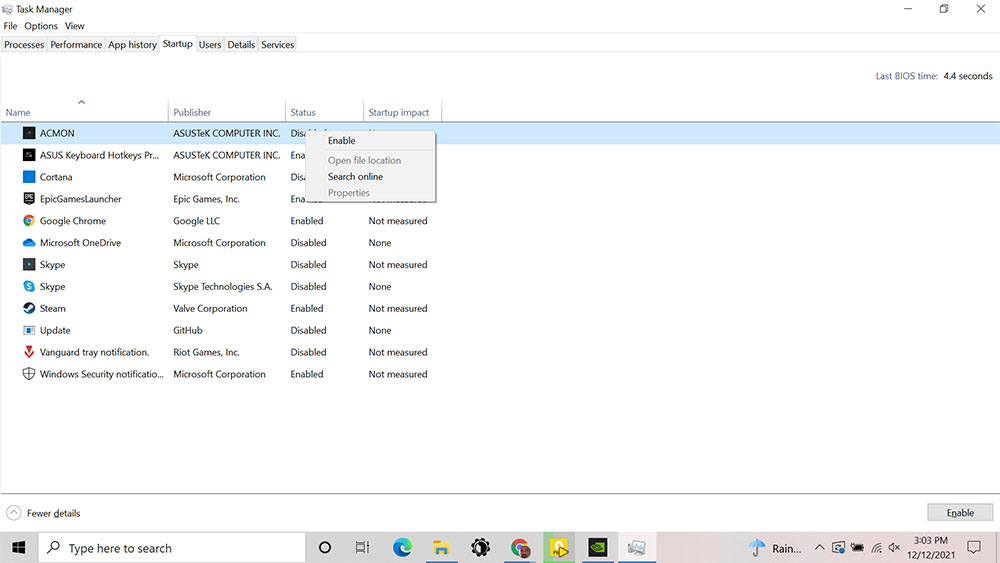Sort by the Name column header
Image resolution: width=1000 pixels, height=563 pixels.
click(x=84, y=112)
